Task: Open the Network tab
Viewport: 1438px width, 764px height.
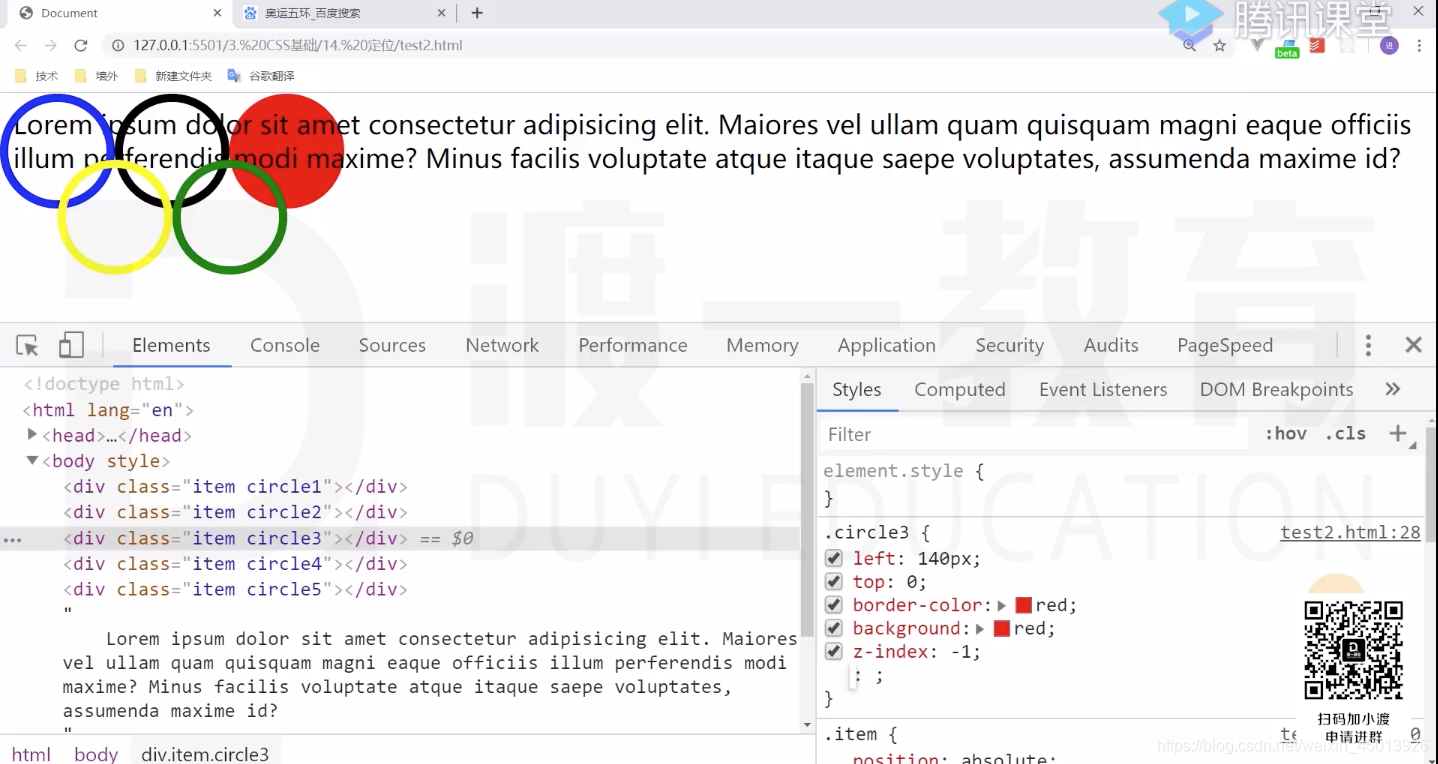Action: 502,346
